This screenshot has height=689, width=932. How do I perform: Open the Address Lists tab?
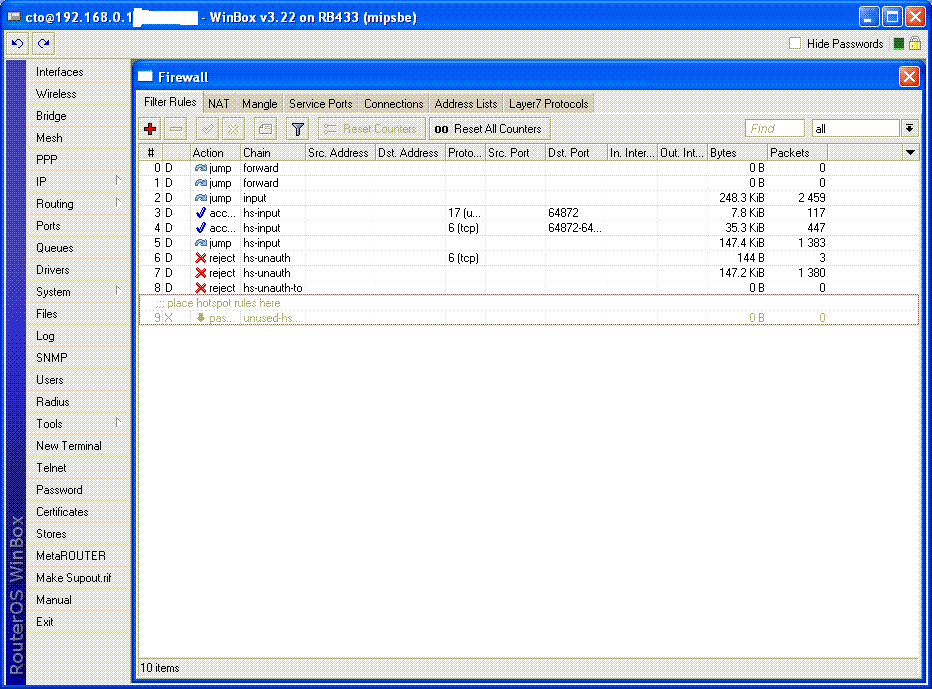point(466,103)
